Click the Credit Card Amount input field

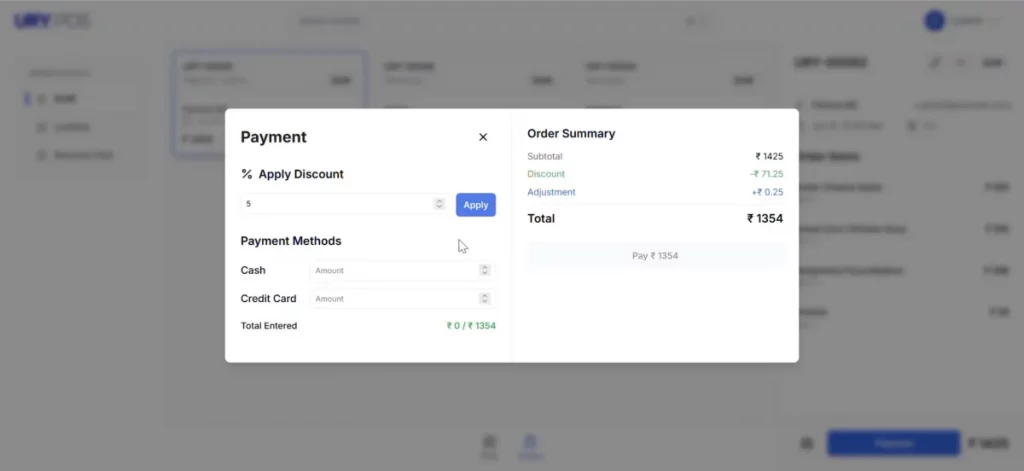pos(402,299)
